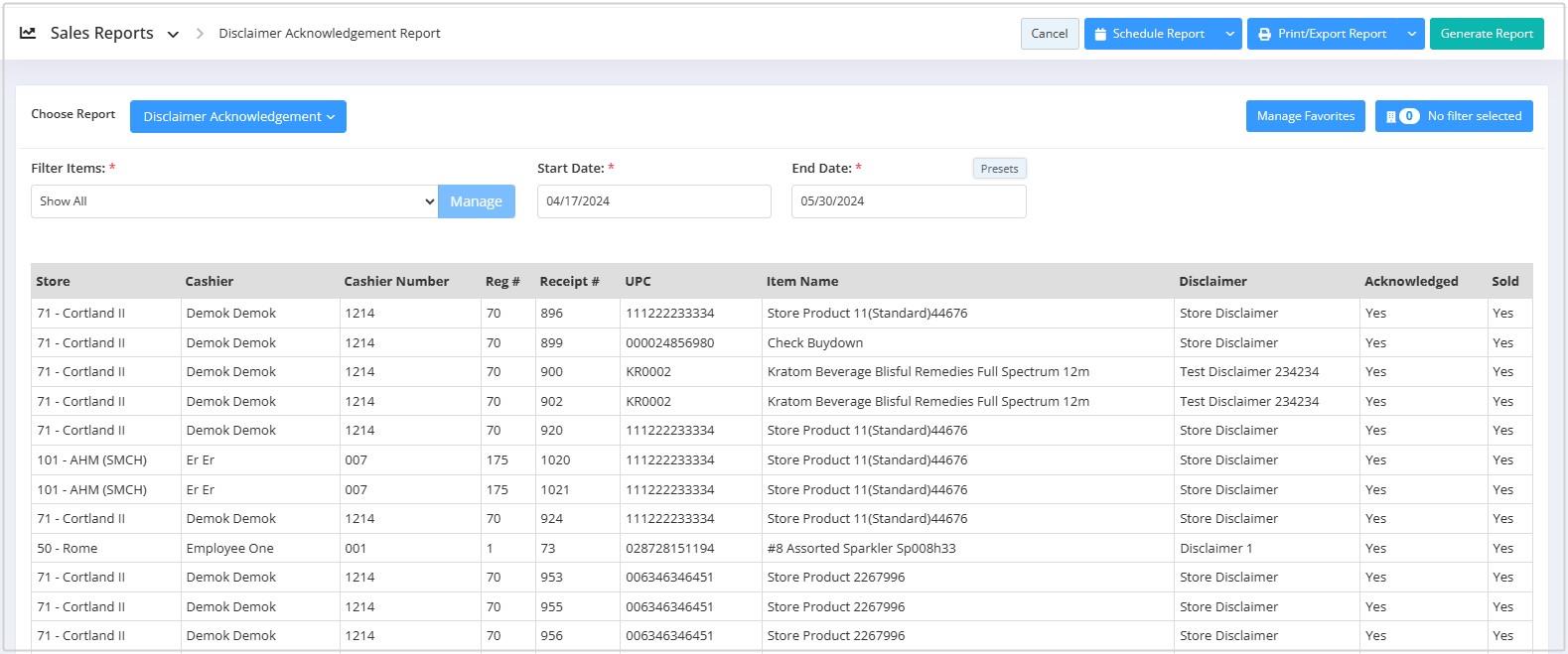The image size is (1568, 654).
Task: Click the calendar icon on Schedule Report
Action: click(1100, 34)
